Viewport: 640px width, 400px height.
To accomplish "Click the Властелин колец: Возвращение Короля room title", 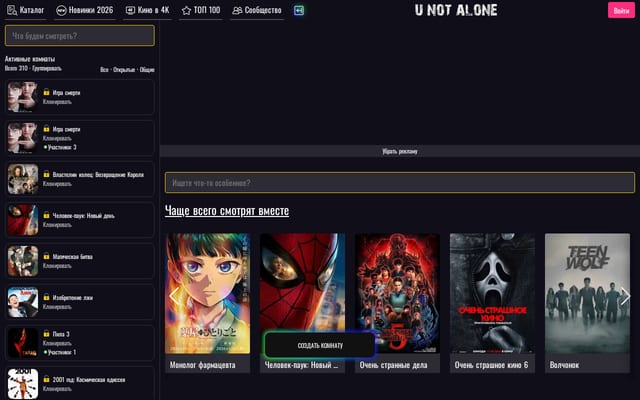I will tap(98, 174).
